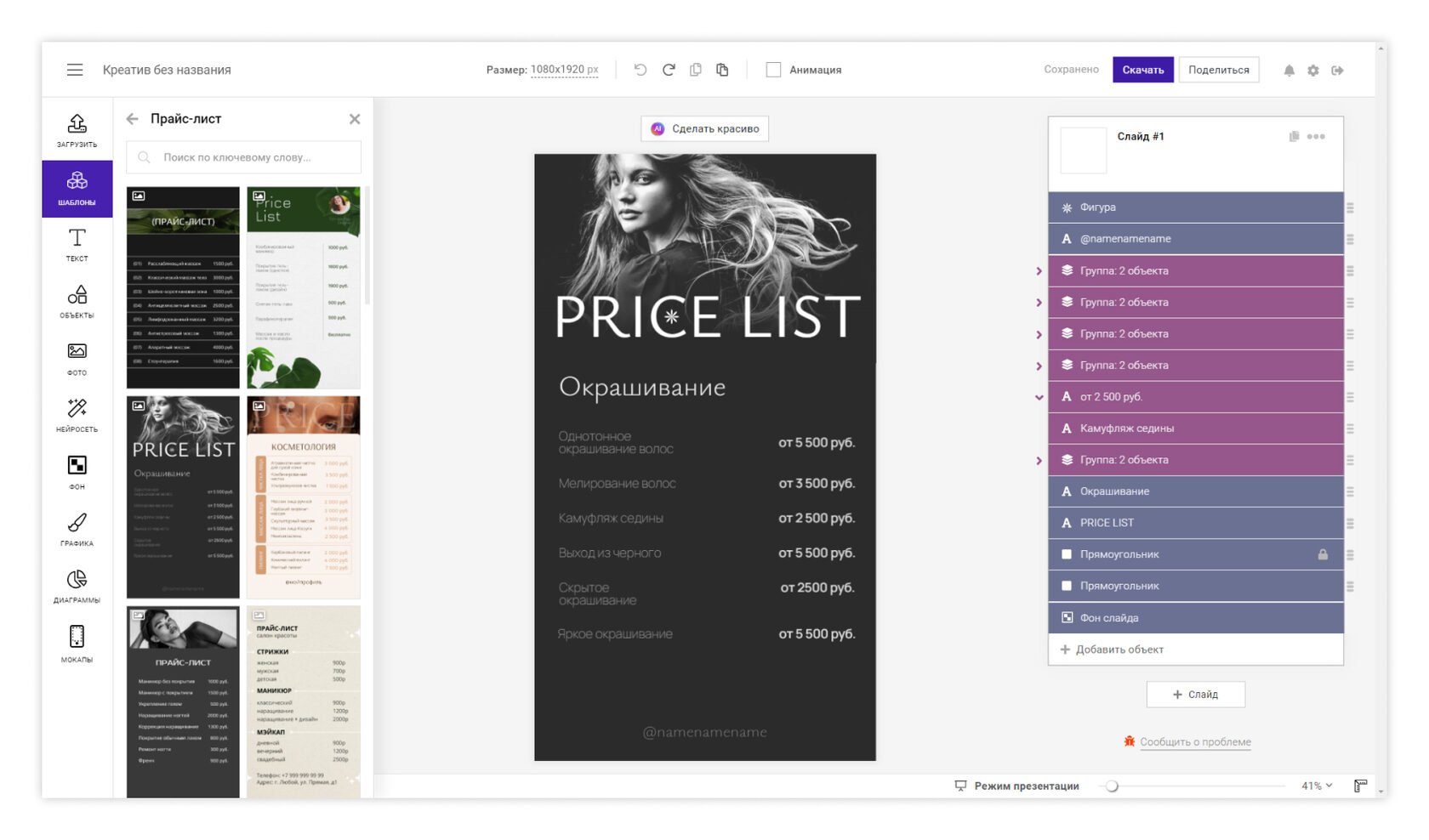1429x840 pixels.
Task: Click the Сообщить о проблеме link
Action: pos(1194,742)
